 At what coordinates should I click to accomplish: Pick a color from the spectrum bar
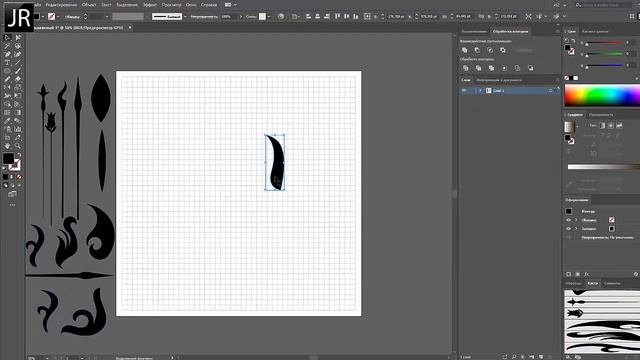pos(602,95)
